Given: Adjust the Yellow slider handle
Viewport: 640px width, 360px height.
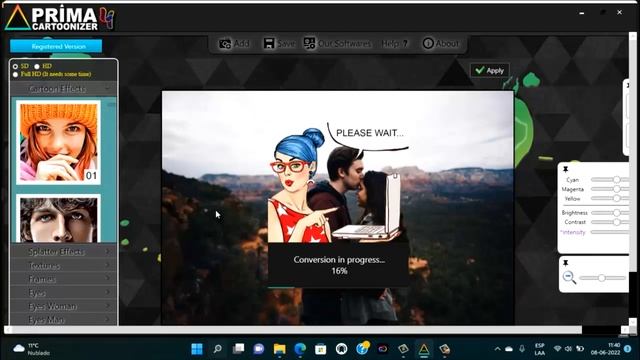Looking at the screenshot, I should click(617, 198).
